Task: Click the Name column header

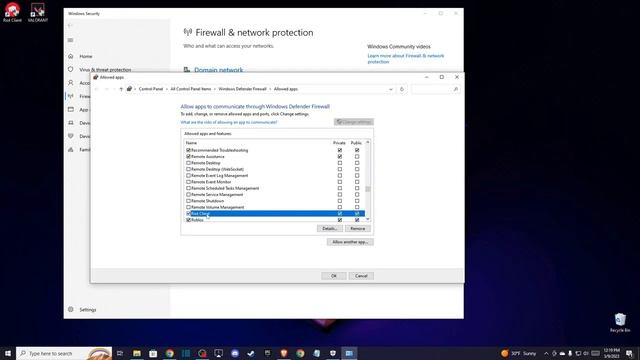Action: click(191, 143)
